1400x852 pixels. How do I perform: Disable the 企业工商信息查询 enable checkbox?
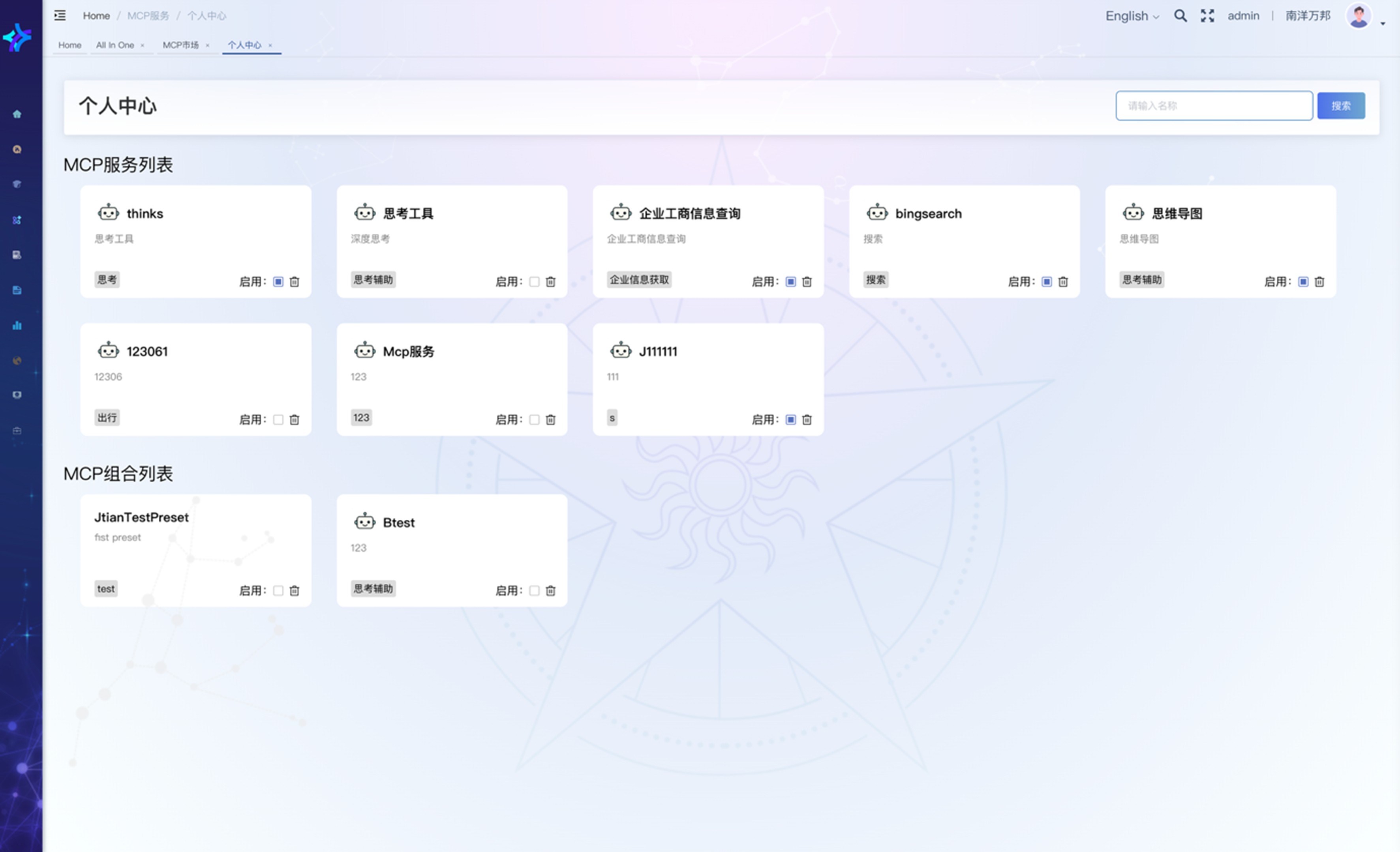(x=790, y=282)
